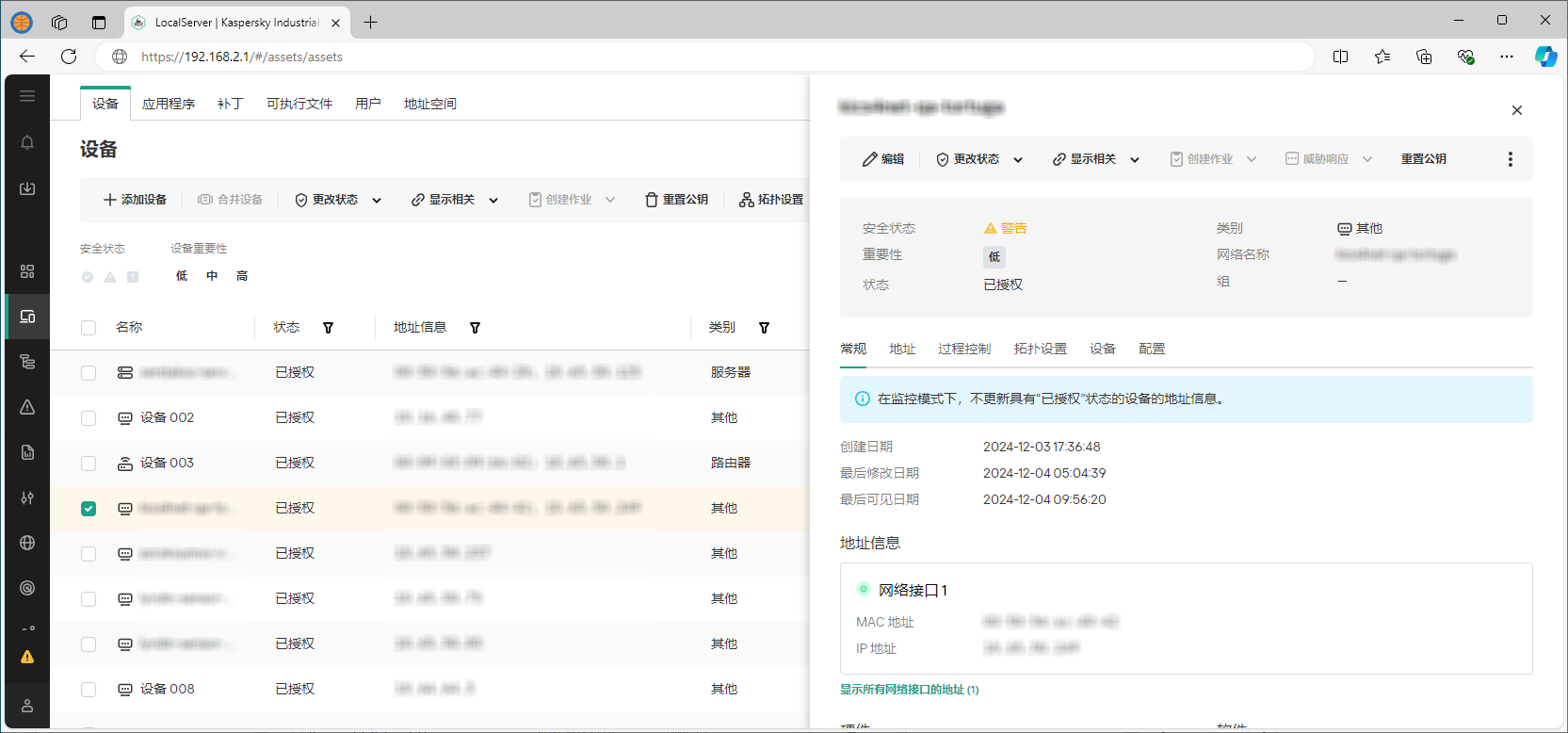Click the yellow warning icon in sidebar
Image resolution: width=1568 pixels, height=733 pixels.
tap(27, 657)
